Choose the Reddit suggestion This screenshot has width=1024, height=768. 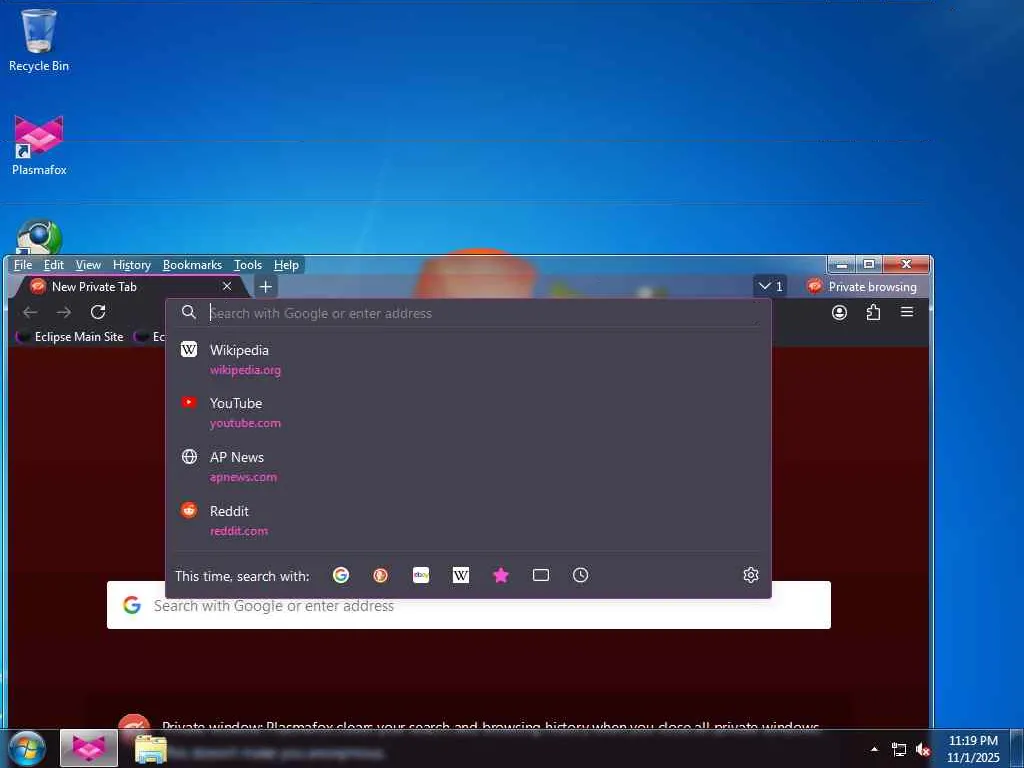click(468, 520)
